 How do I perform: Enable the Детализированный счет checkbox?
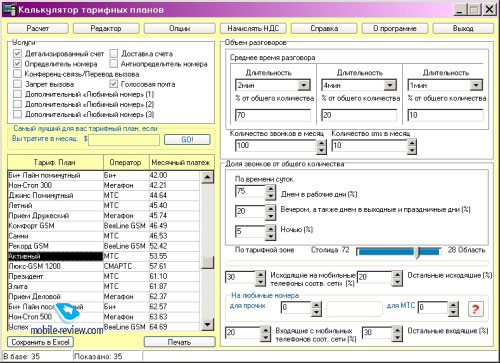coord(18,53)
